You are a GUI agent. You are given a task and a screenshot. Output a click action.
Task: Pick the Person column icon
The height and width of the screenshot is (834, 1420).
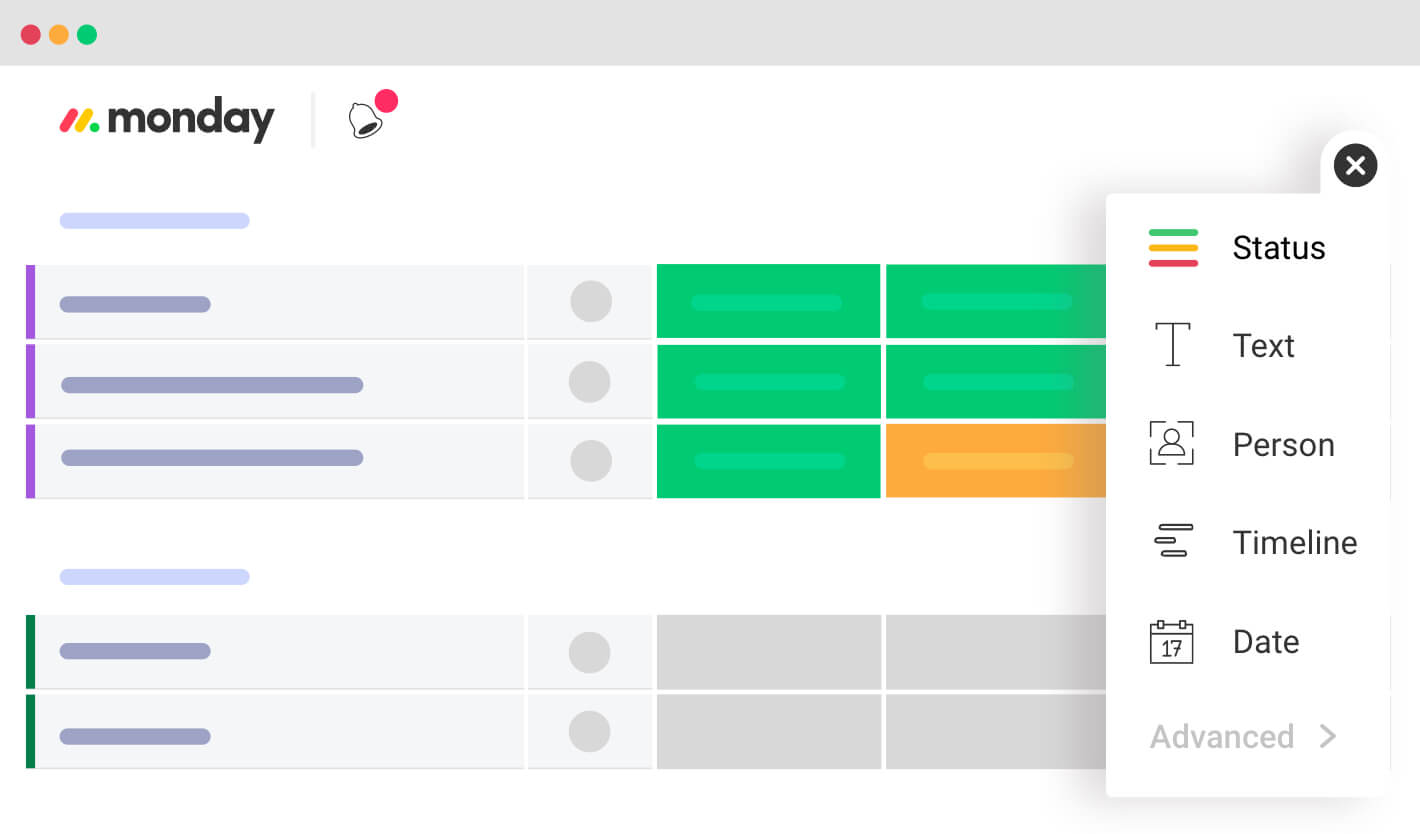[x=1172, y=443]
